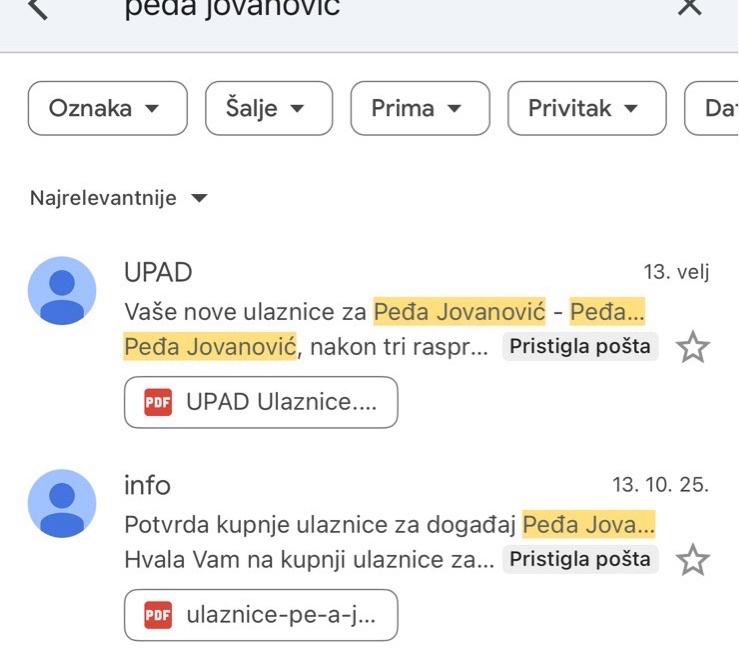
Task: Clear the search with the X icon
Action: click(x=690, y=7)
